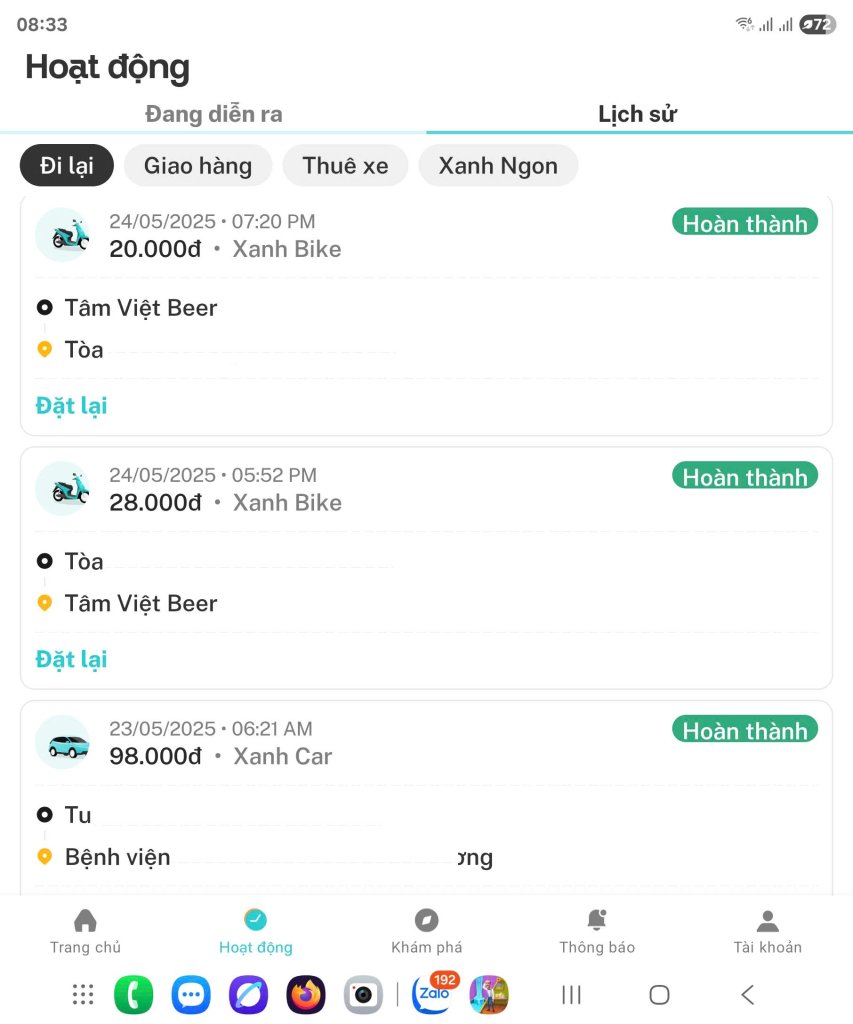Viewport: 853px width, 1024px height.
Task: Tap the Android back navigation button
Action: pyautogui.click(x=747, y=995)
